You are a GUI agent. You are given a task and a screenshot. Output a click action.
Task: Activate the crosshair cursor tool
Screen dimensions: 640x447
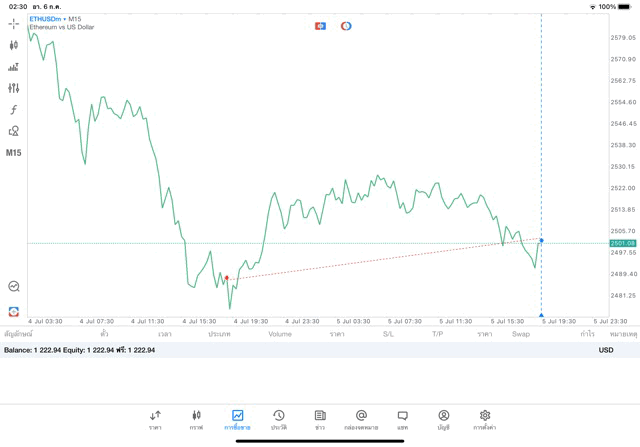pos(13,23)
